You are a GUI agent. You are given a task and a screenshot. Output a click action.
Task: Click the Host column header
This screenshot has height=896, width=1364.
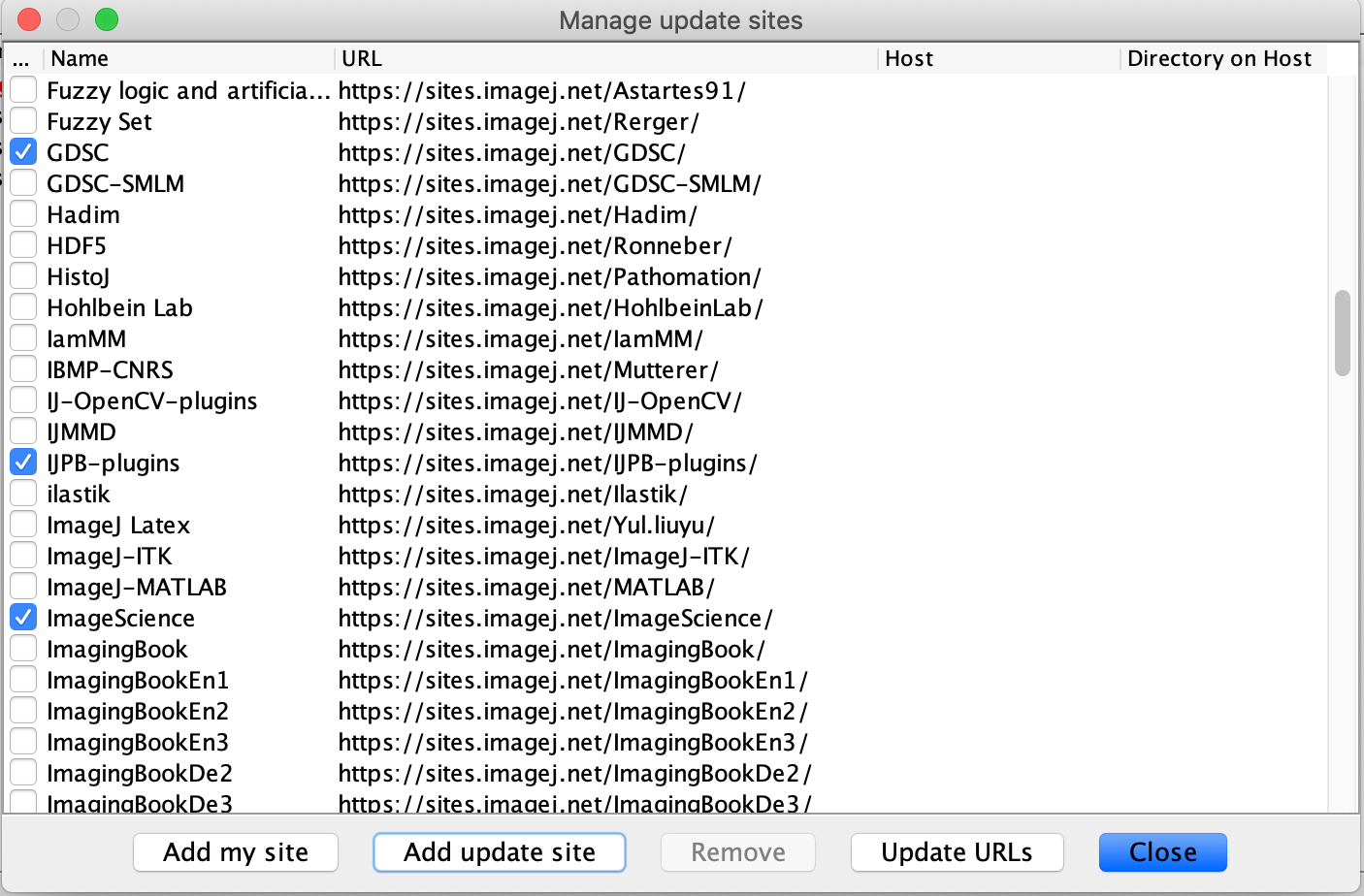click(x=999, y=58)
